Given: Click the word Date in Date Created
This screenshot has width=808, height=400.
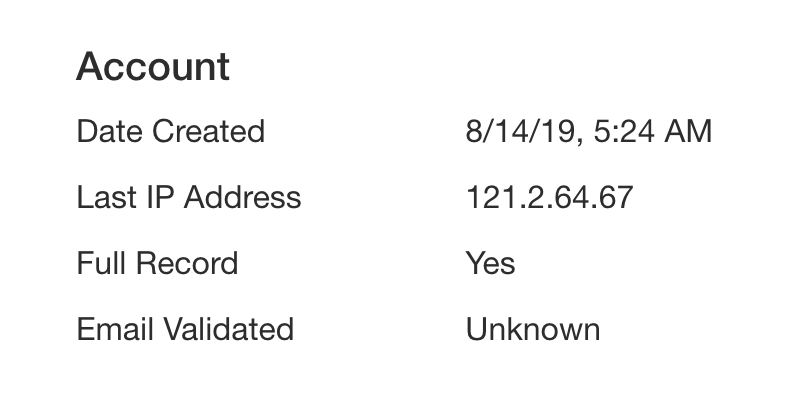Looking at the screenshot, I should (x=109, y=131).
